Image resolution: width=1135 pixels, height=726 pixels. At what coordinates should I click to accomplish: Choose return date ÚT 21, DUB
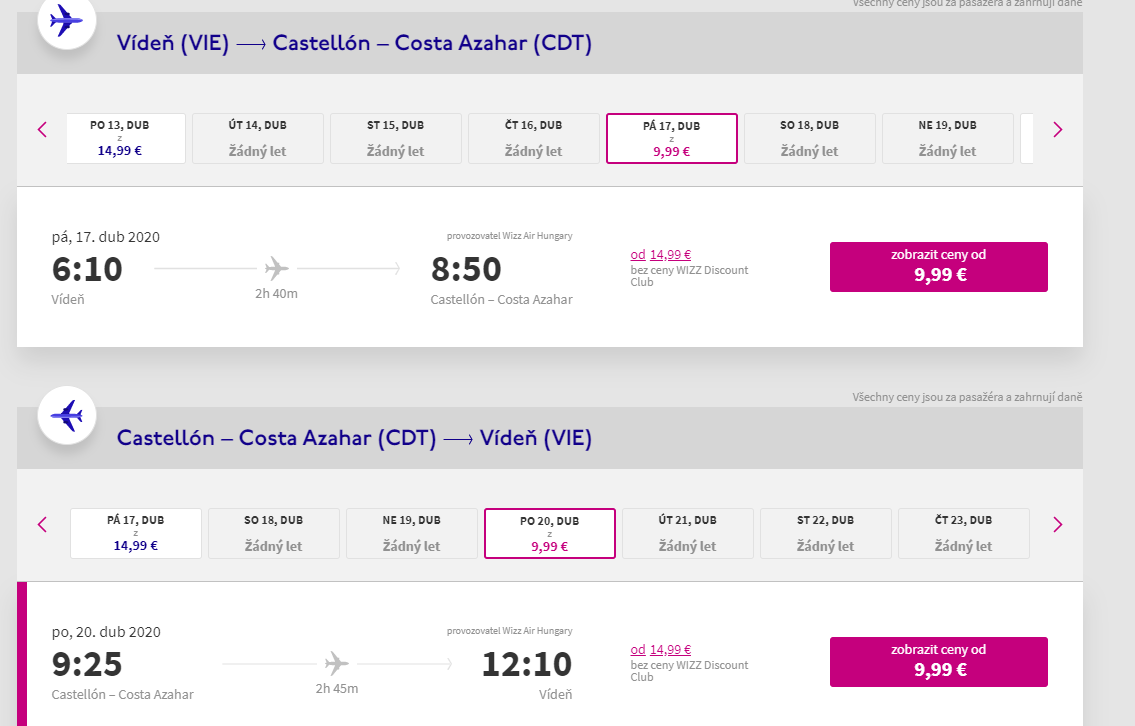tap(688, 533)
